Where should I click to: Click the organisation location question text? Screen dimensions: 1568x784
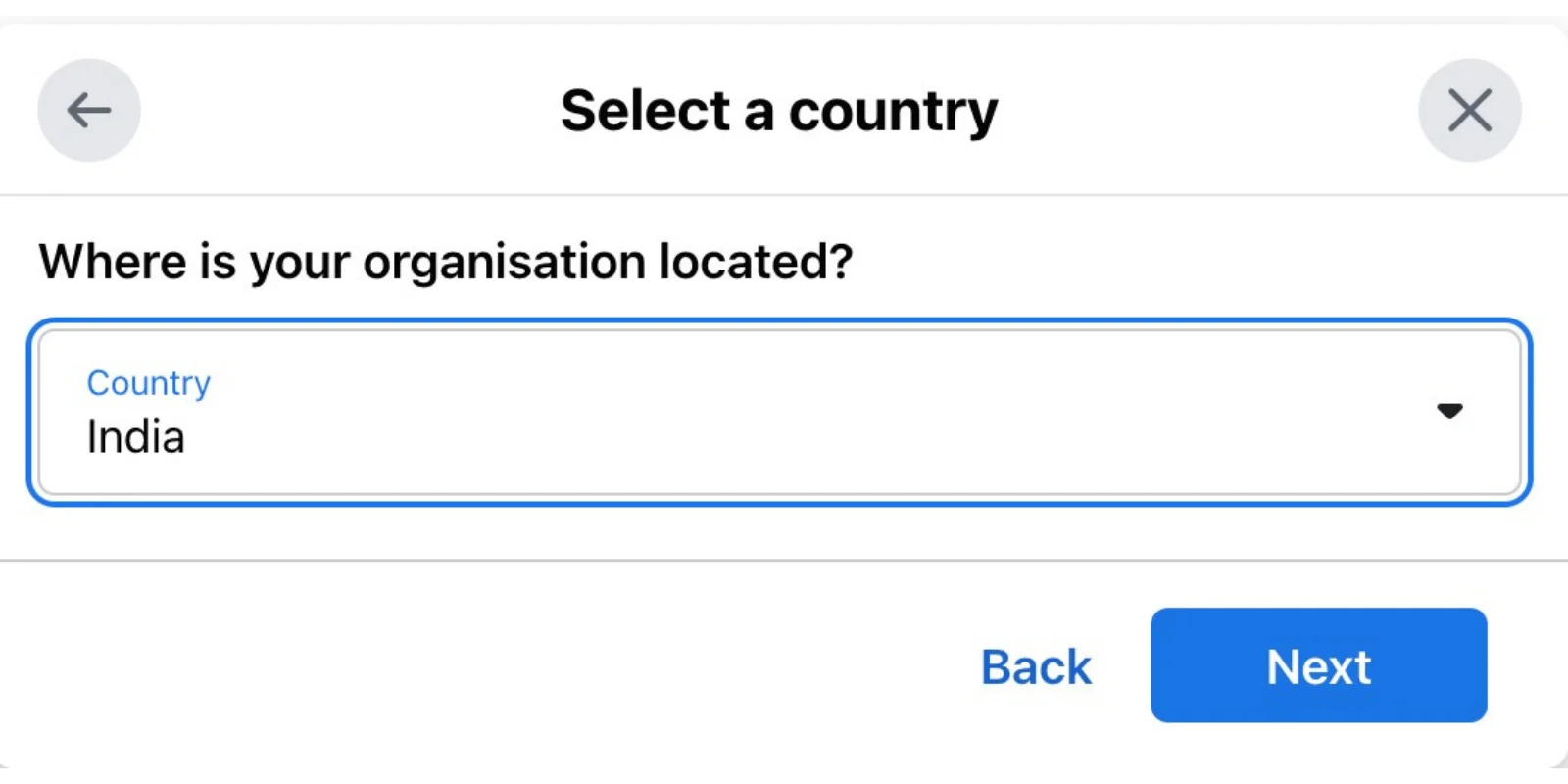click(446, 262)
